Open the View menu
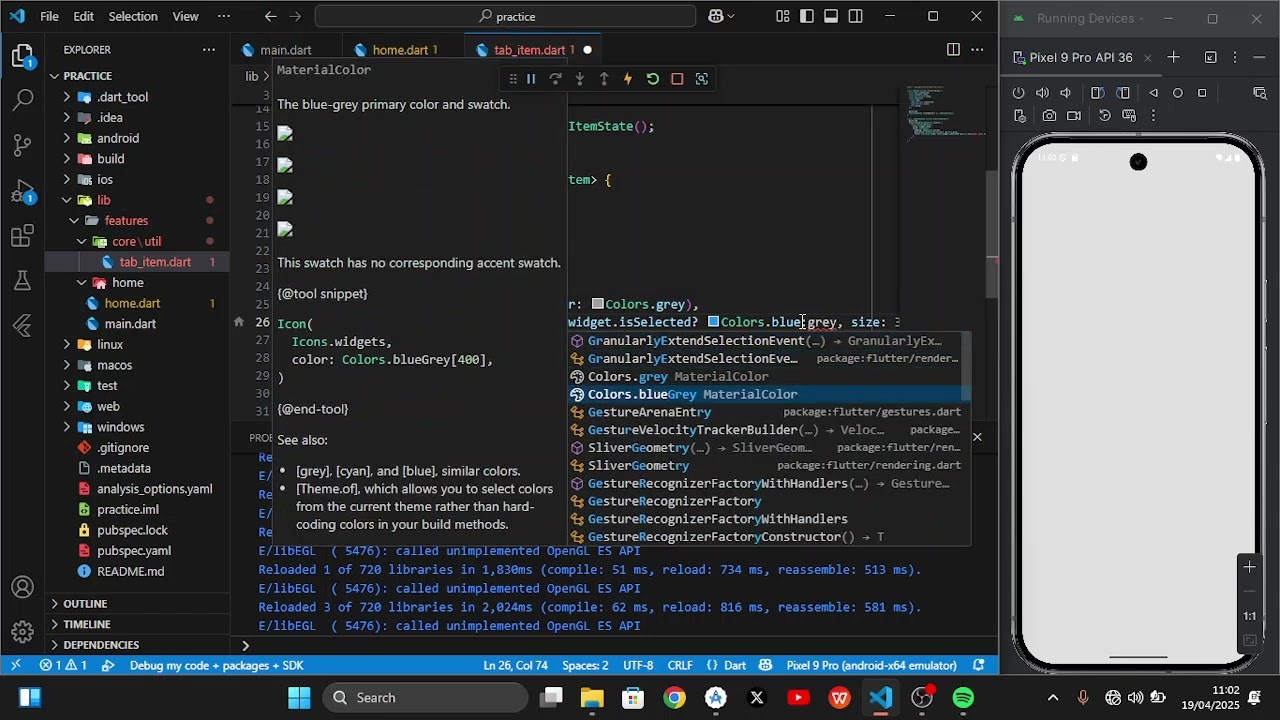Screen dimensions: 1280x720 click(x=185, y=16)
